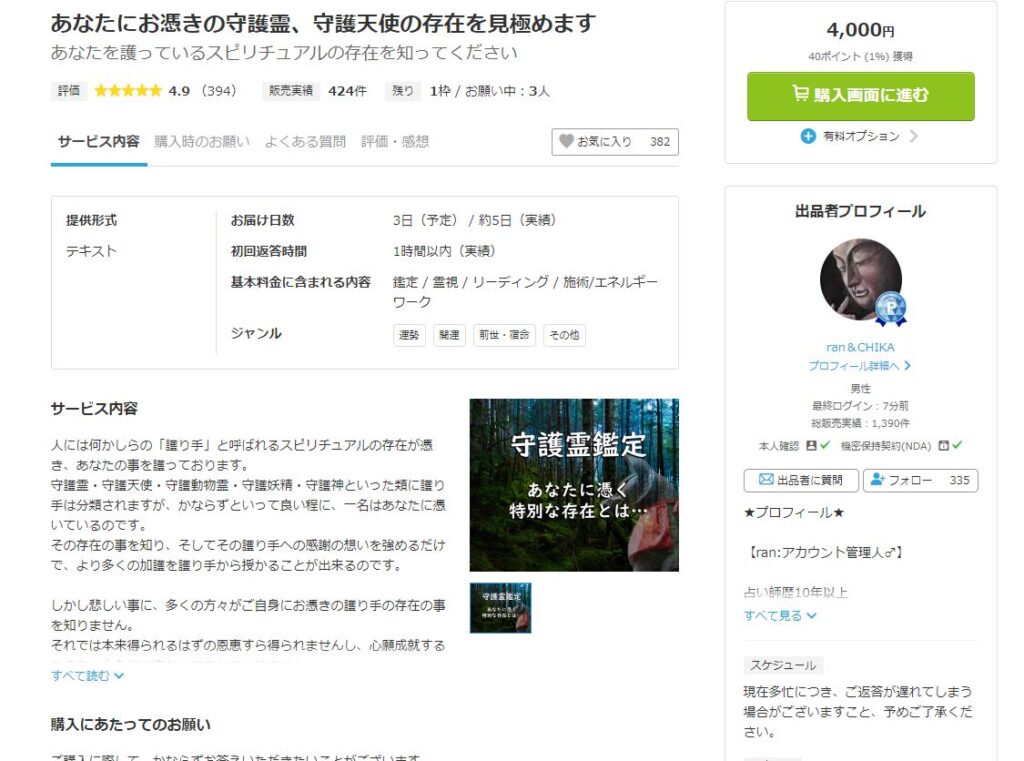
Task: Click the 4,000円 price text
Action: click(x=860, y=30)
